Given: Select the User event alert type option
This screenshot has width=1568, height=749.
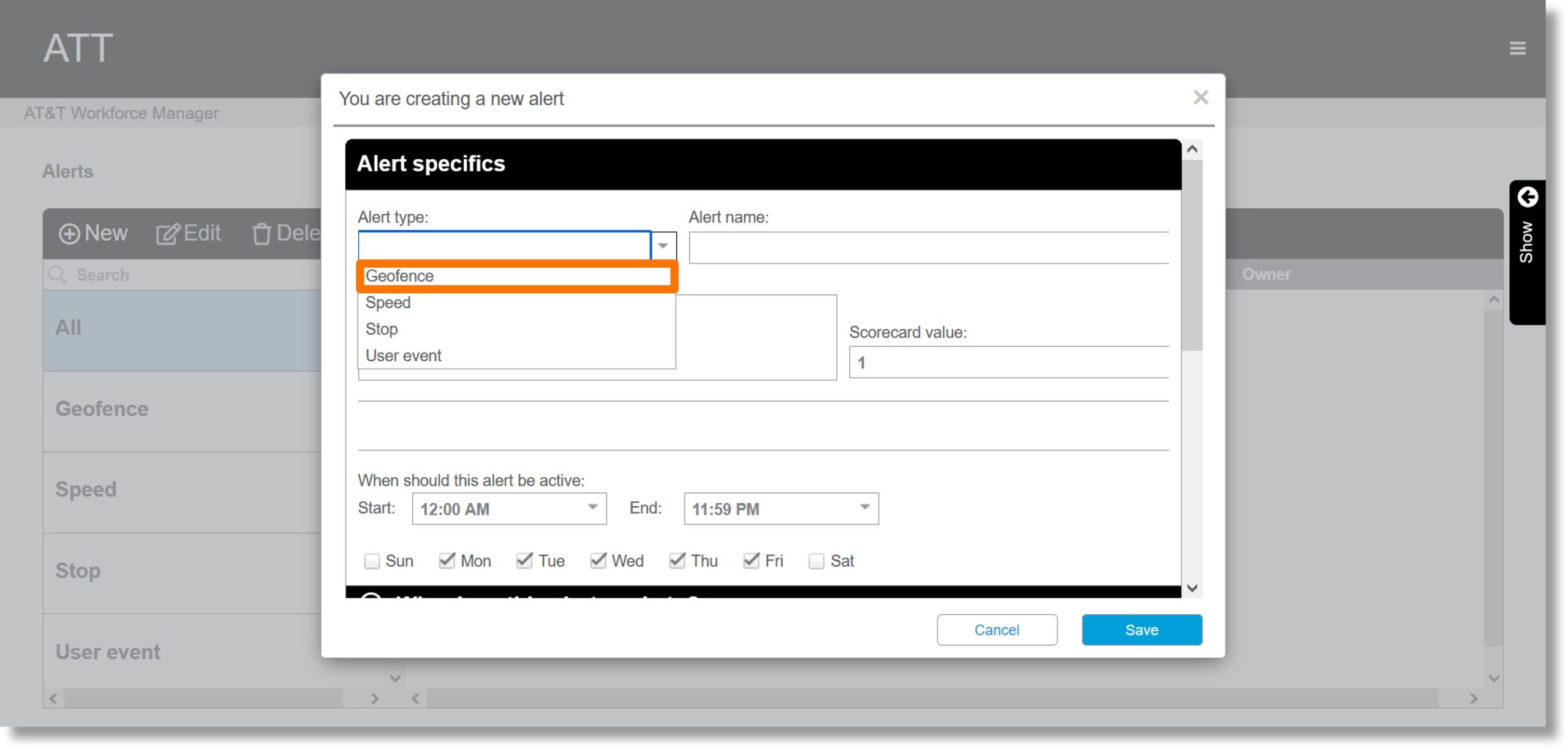Looking at the screenshot, I should (404, 355).
